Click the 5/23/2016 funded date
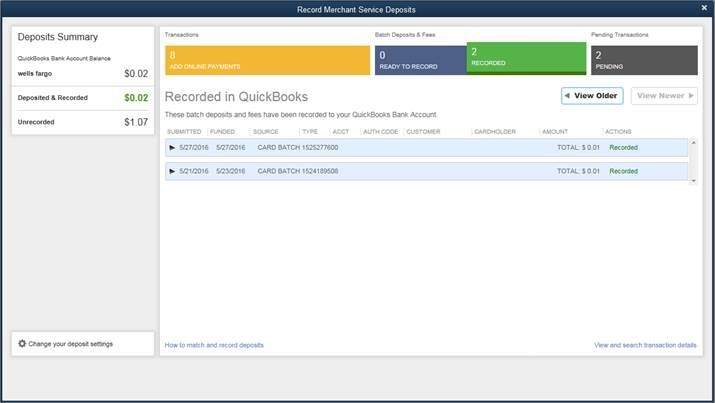This screenshot has height=403, width=715. [230, 171]
